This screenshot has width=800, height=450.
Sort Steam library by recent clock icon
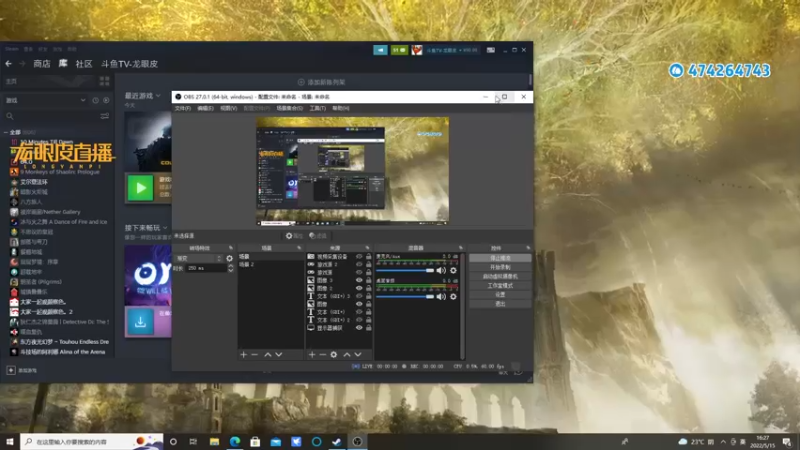pos(95,101)
